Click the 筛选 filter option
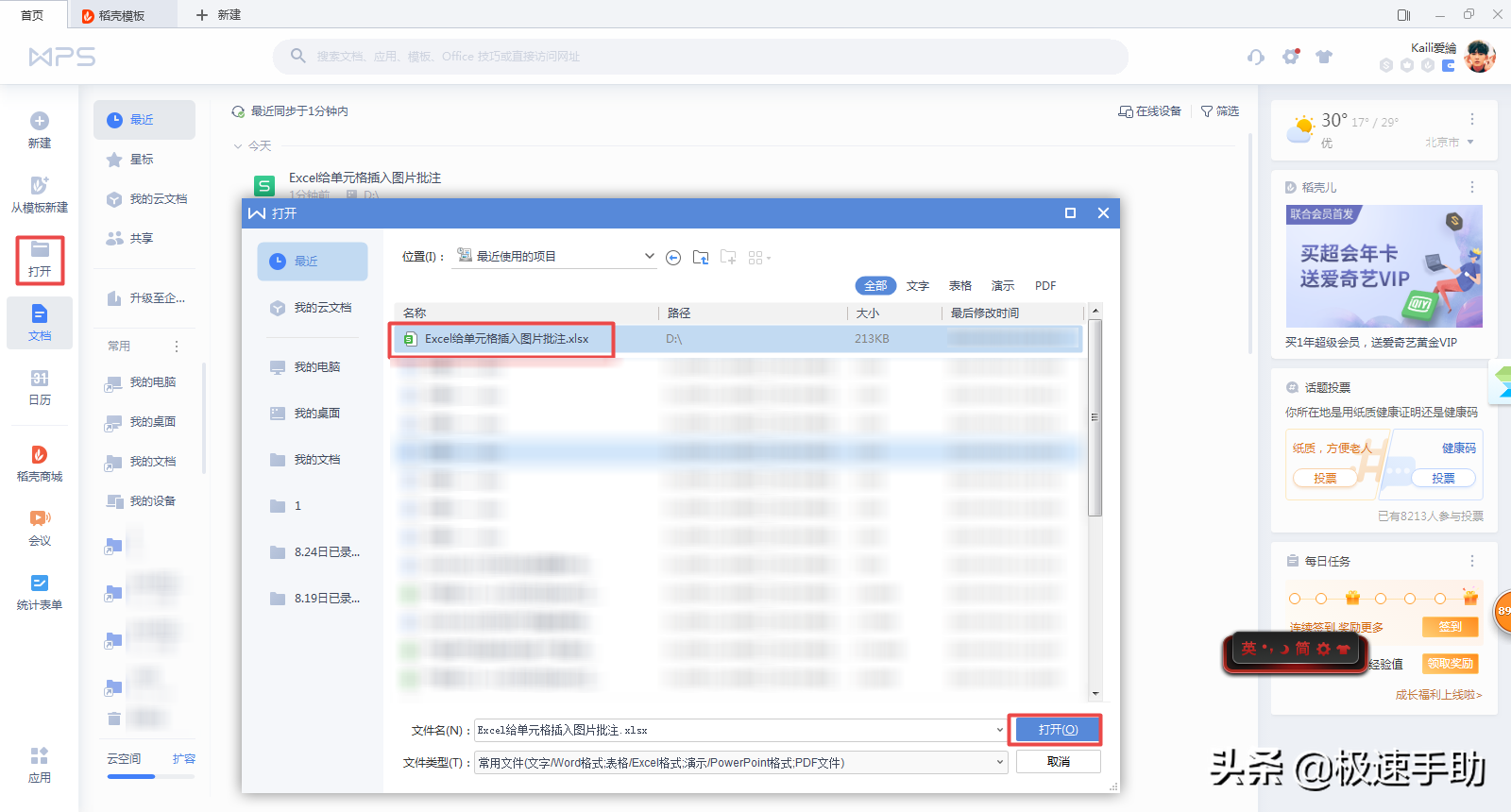 pos(1220,111)
